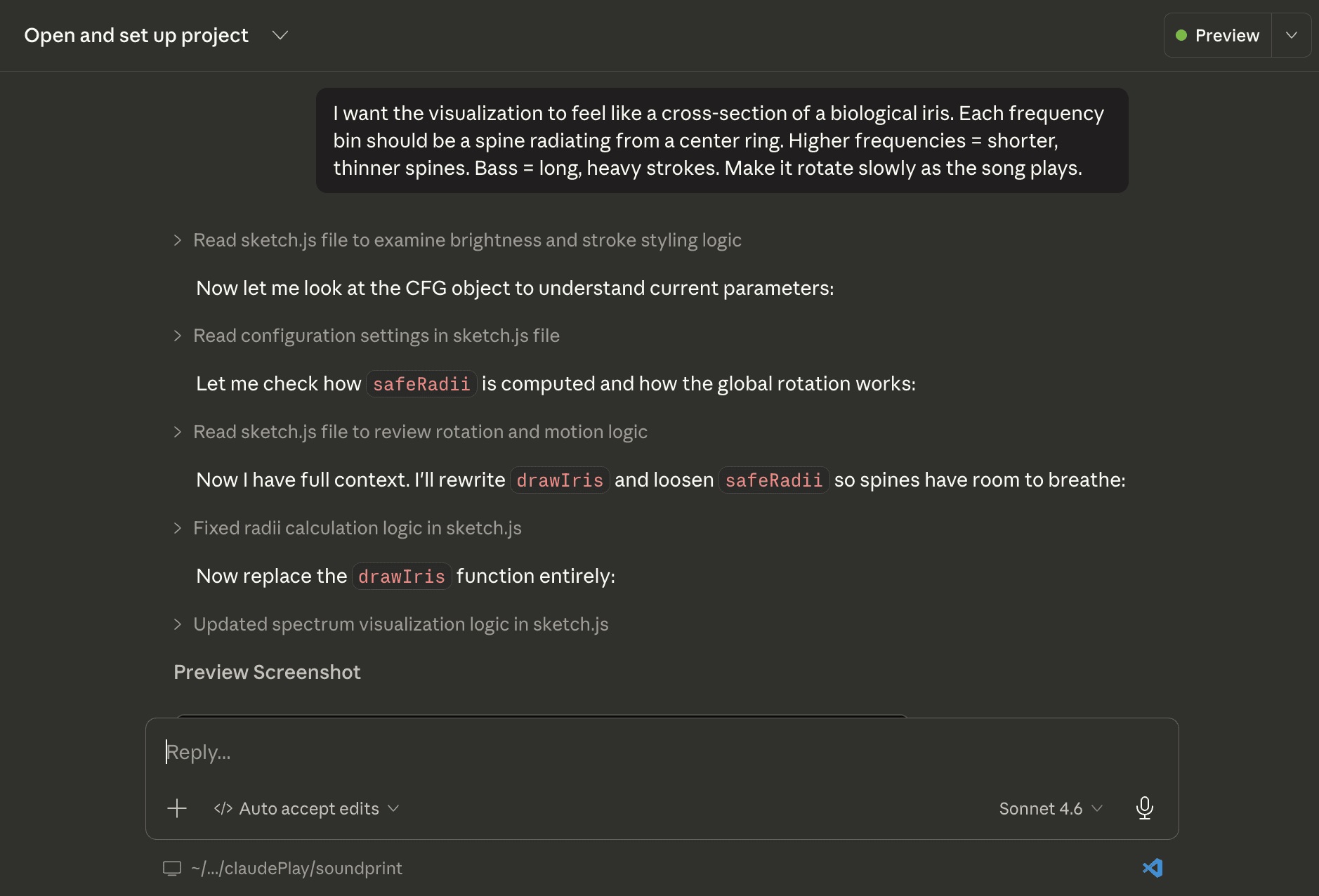Click the microphone voice input icon
Viewport: 1319px width, 896px height.
[1144, 808]
